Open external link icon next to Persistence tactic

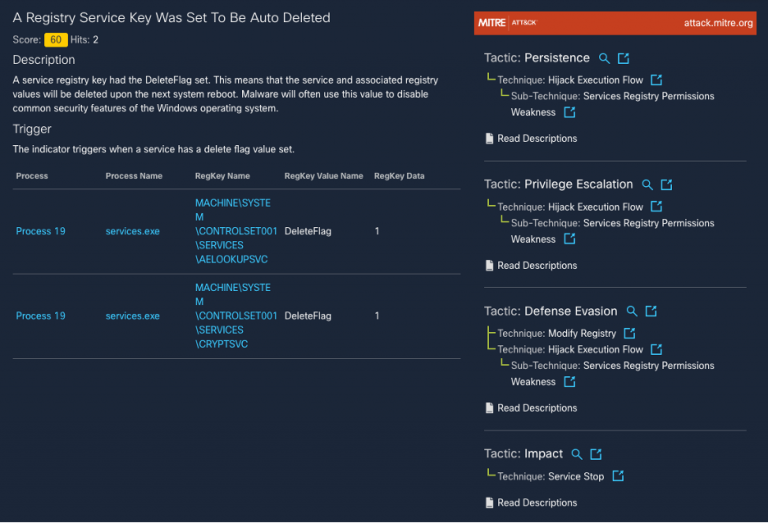(624, 59)
